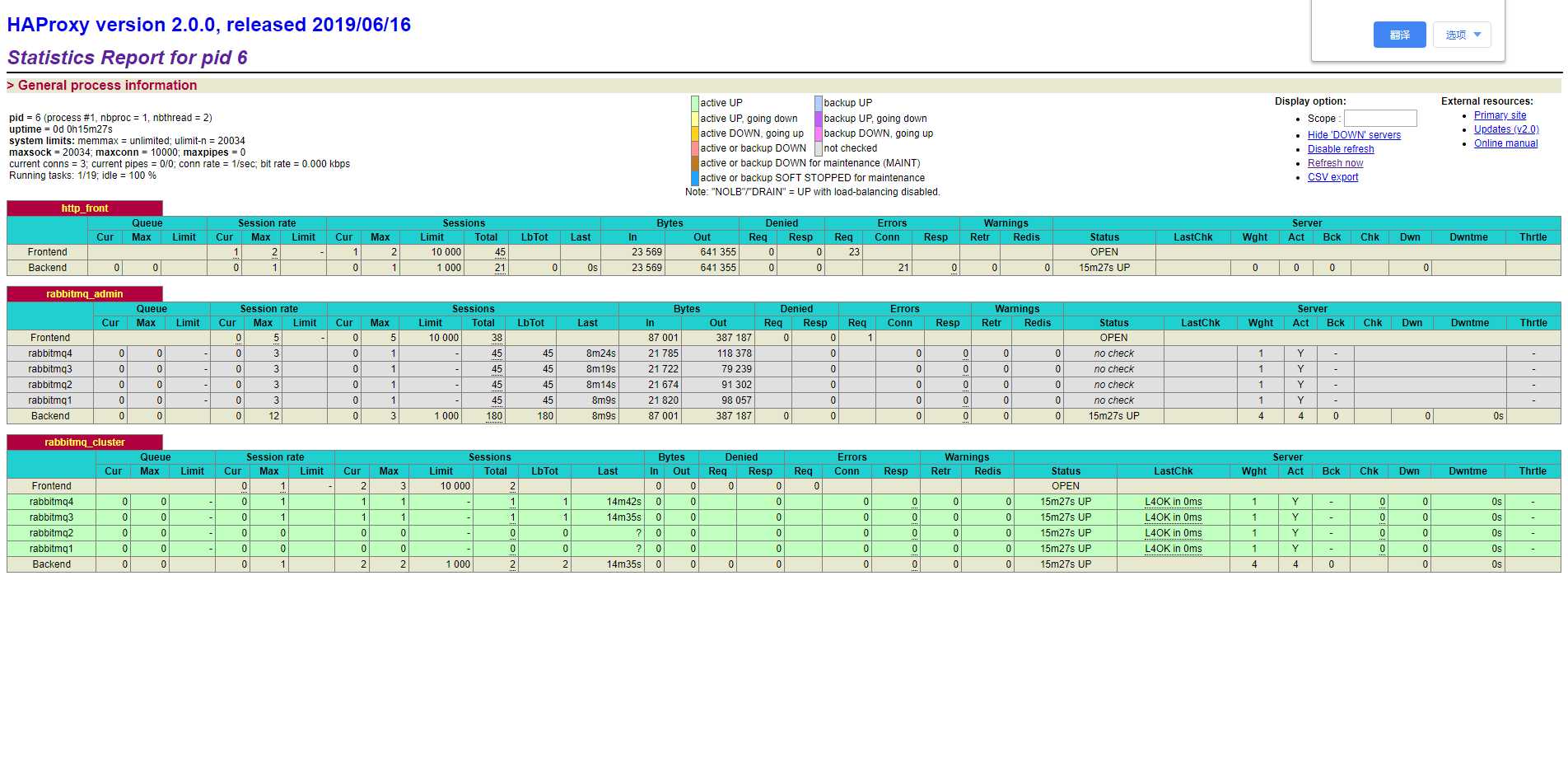The height and width of the screenshot is (758, 1568).
Task: Click the no check status for admin rabbitmq3
Action: pos(1113,369)
